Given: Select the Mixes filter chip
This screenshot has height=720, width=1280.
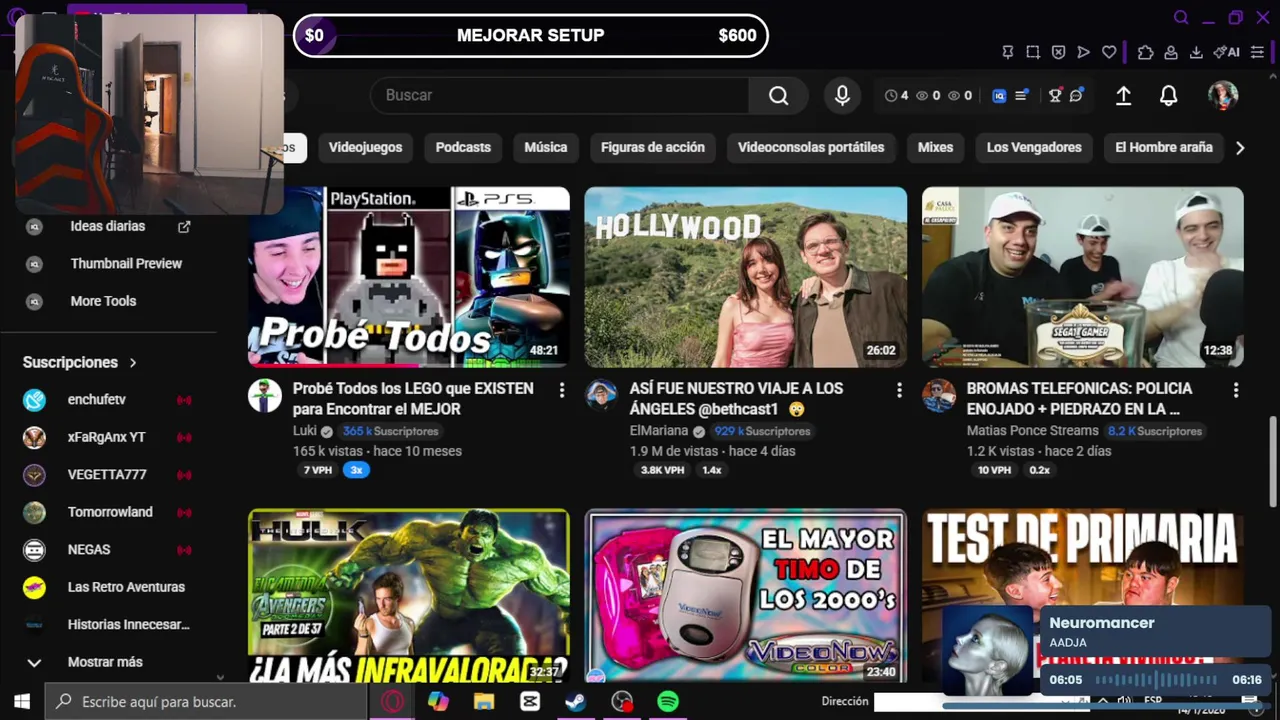Looking at the screenshot, I should tap(935, 147).
